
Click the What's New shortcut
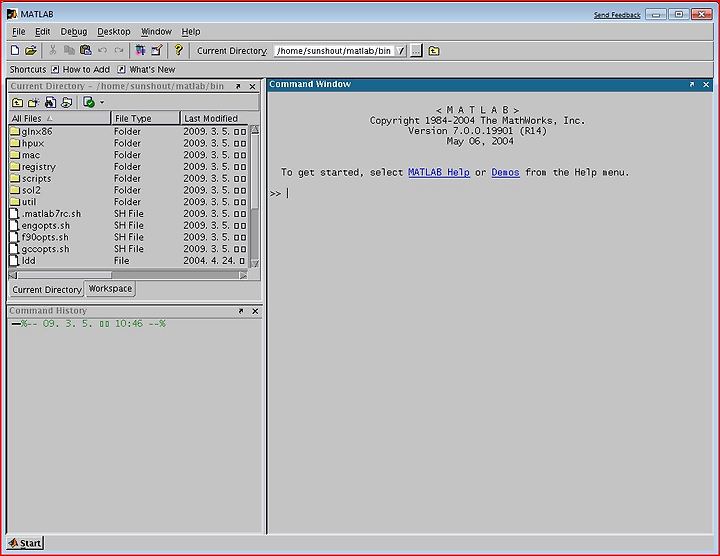146,69
